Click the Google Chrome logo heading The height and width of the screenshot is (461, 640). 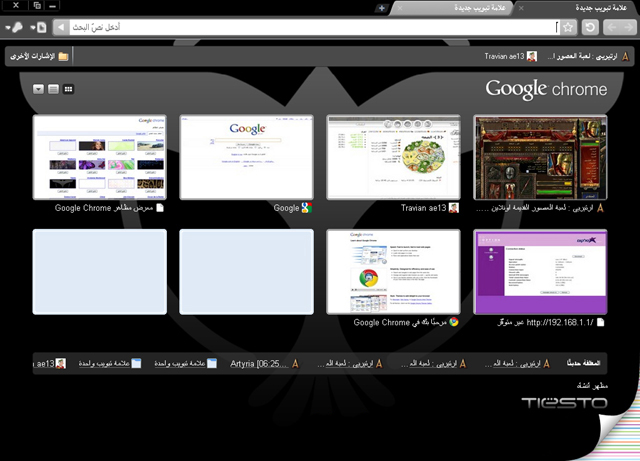click(546, 89)
